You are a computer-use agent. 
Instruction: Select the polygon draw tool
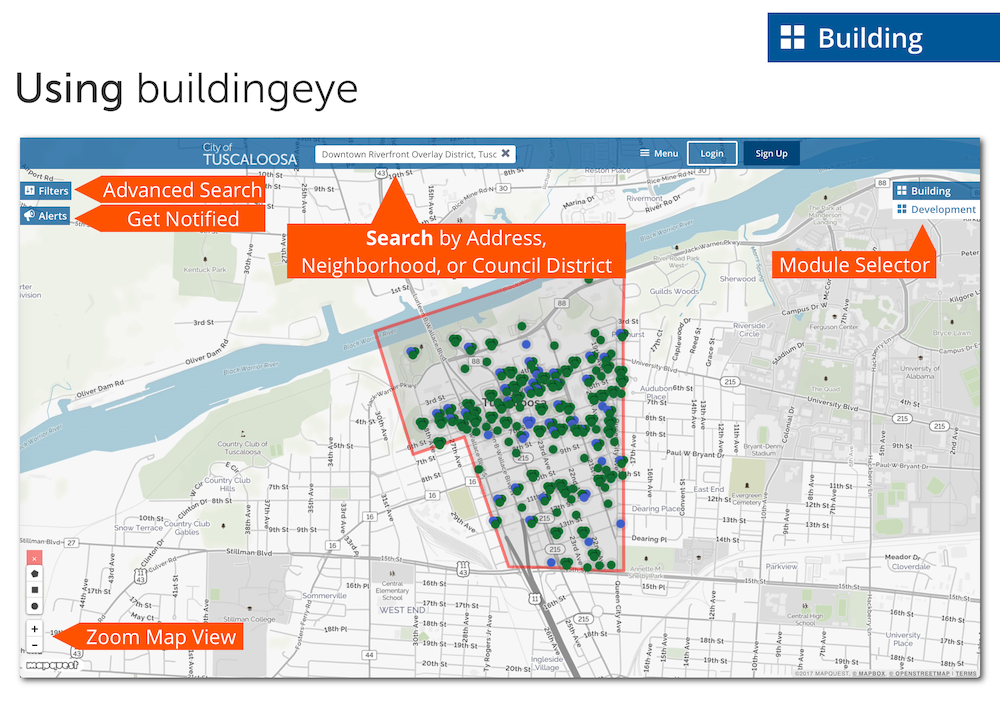click(x=34, y=574)
